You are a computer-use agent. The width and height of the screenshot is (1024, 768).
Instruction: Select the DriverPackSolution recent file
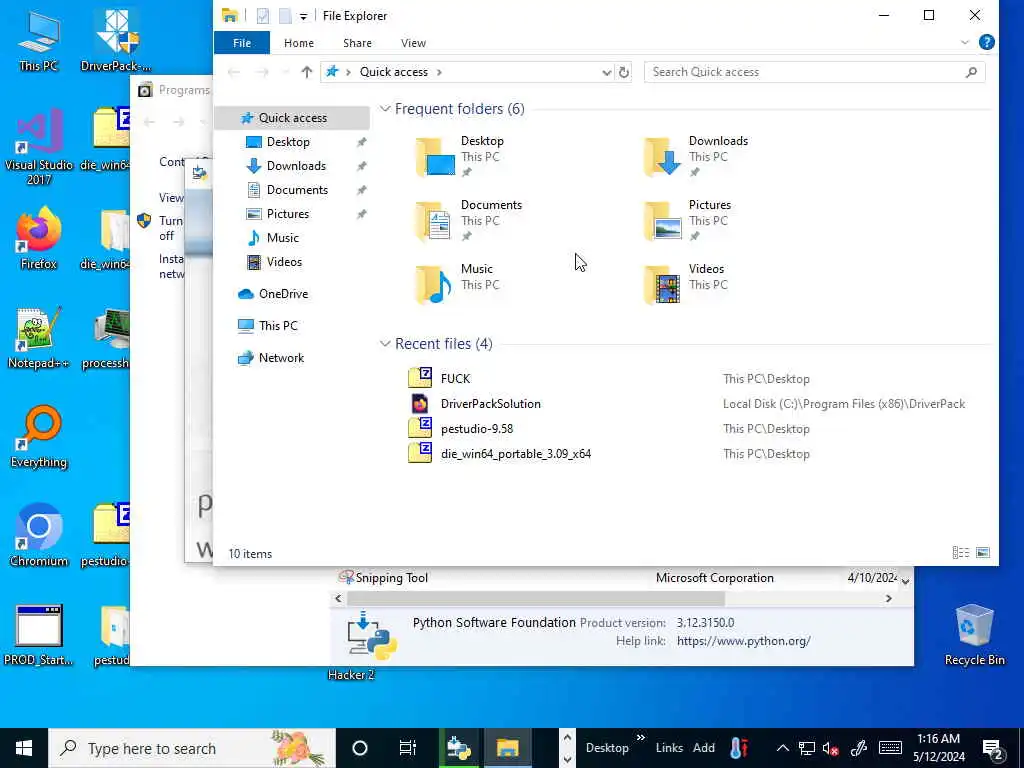coord(490,404)
